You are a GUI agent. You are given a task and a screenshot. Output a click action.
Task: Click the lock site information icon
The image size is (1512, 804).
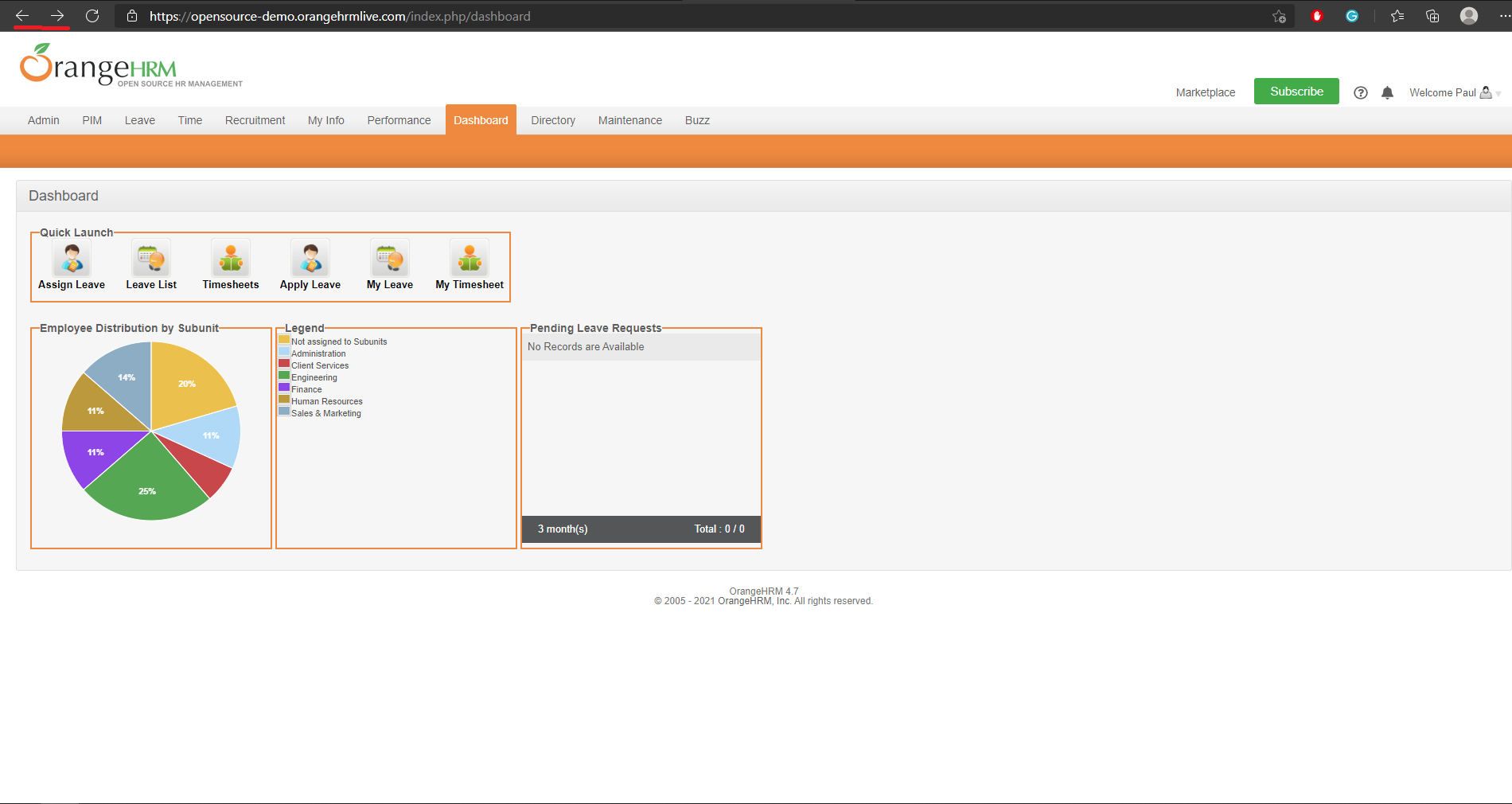(x=132, y=16)
